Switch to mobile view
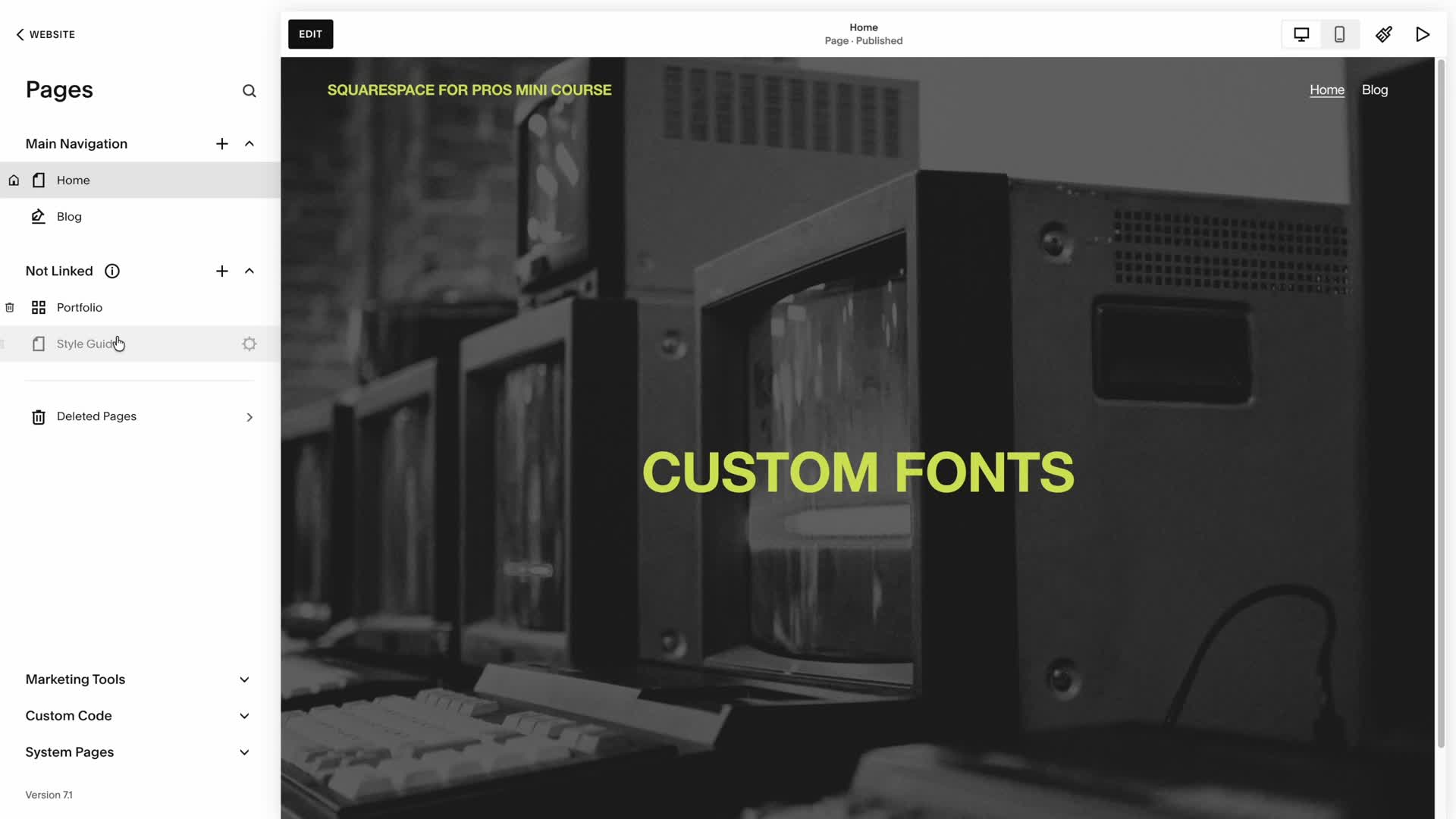 (x=1339, y=35)
